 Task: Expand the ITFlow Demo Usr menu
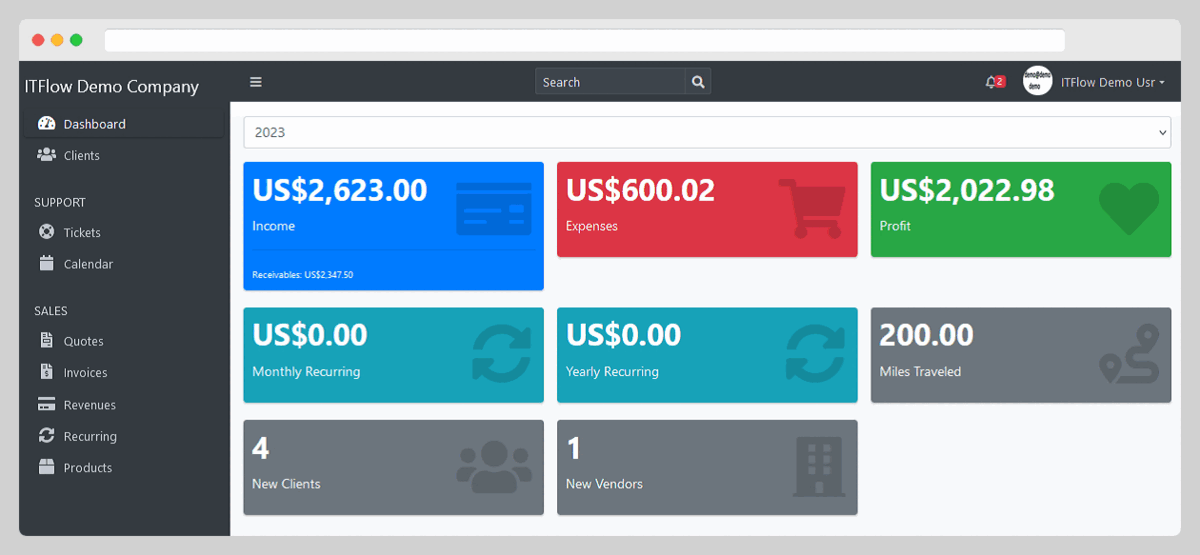coord(1112,82)
